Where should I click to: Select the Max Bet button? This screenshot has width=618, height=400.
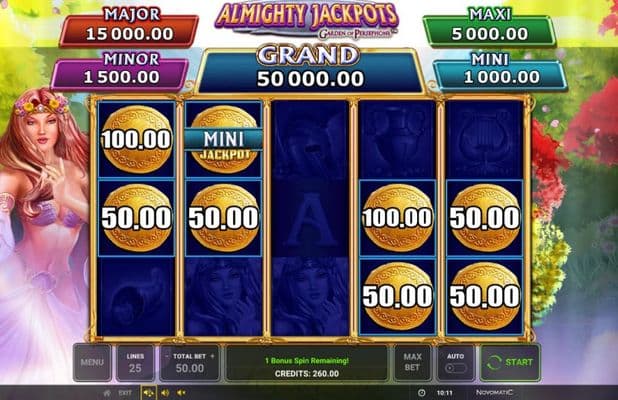tap(412, 362)
